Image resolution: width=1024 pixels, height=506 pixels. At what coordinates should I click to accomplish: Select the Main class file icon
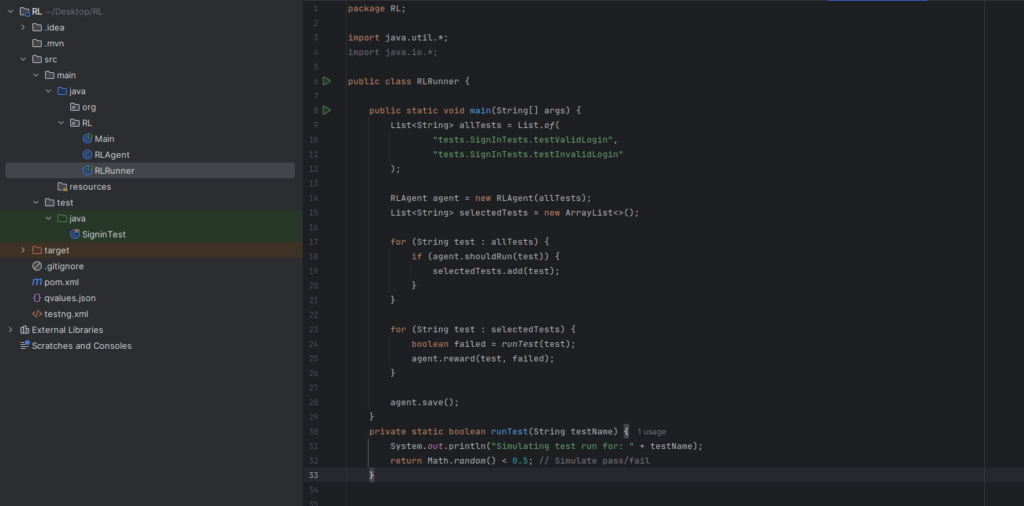pos(87,139)
